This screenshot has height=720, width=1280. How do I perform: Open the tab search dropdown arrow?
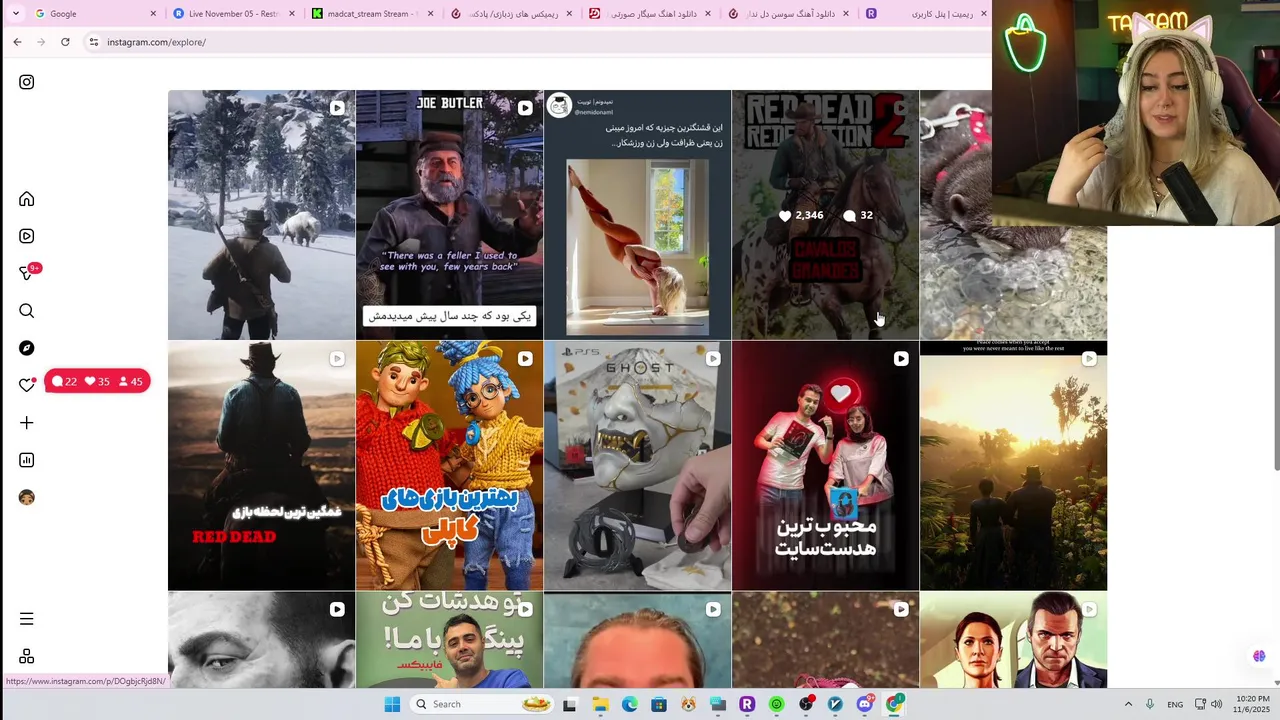(x=15, y=13)
